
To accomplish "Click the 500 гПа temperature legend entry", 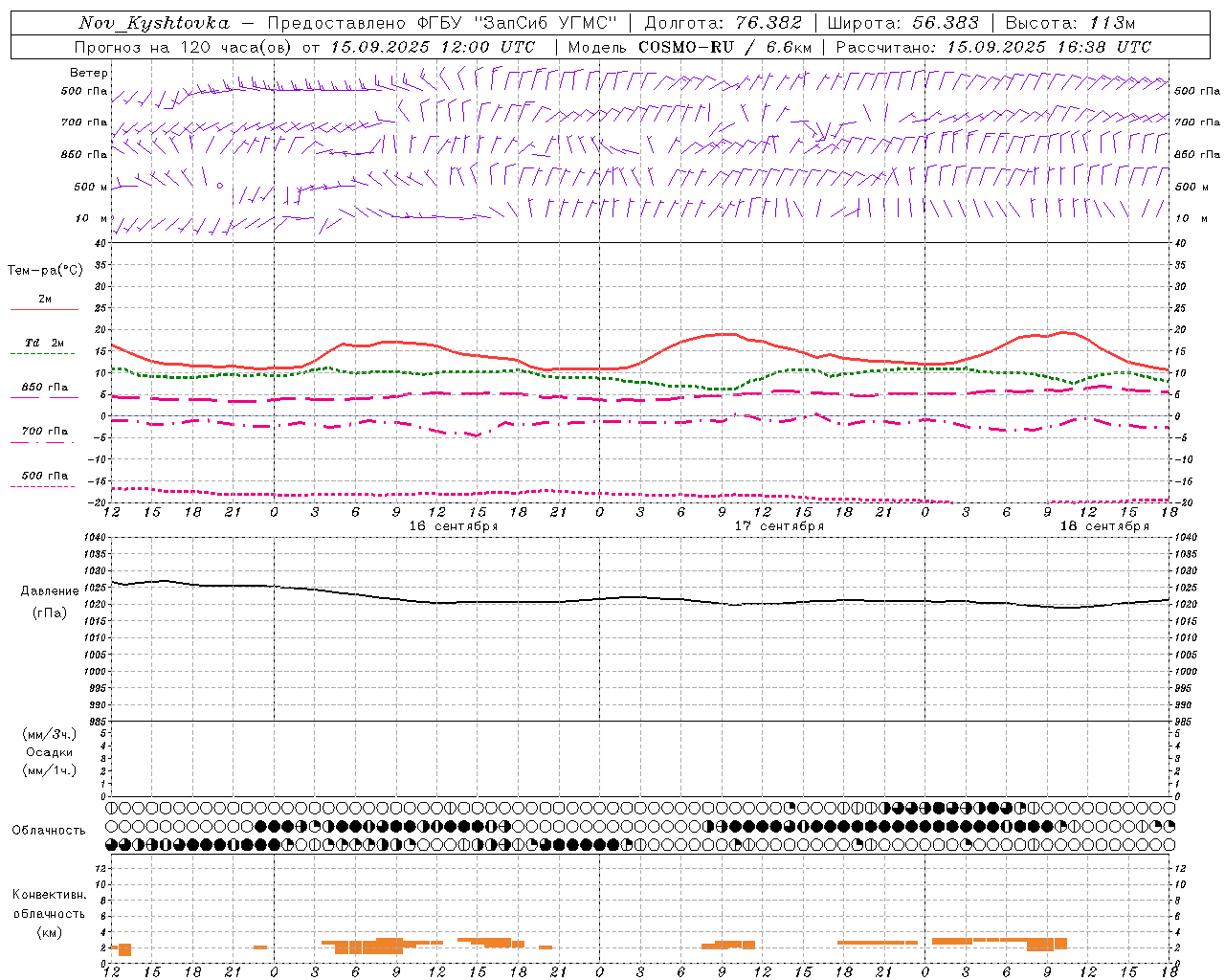I will pyautogui.click(x=45, y=476).
